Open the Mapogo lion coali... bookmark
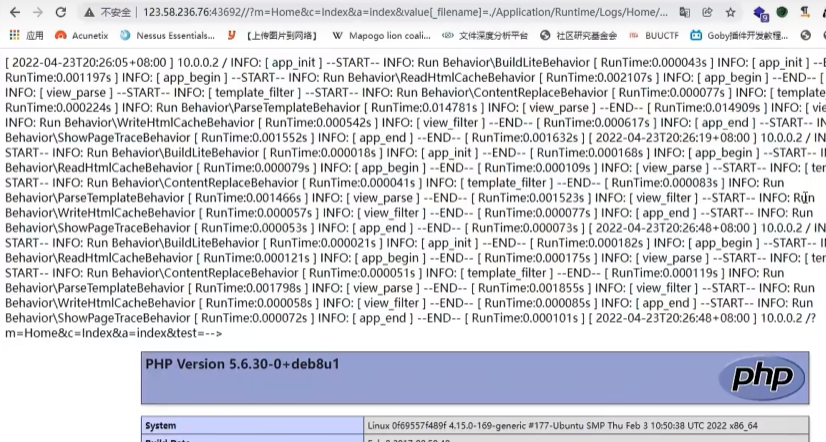Viewport: 826px width, 442px height. coord(382,35)
